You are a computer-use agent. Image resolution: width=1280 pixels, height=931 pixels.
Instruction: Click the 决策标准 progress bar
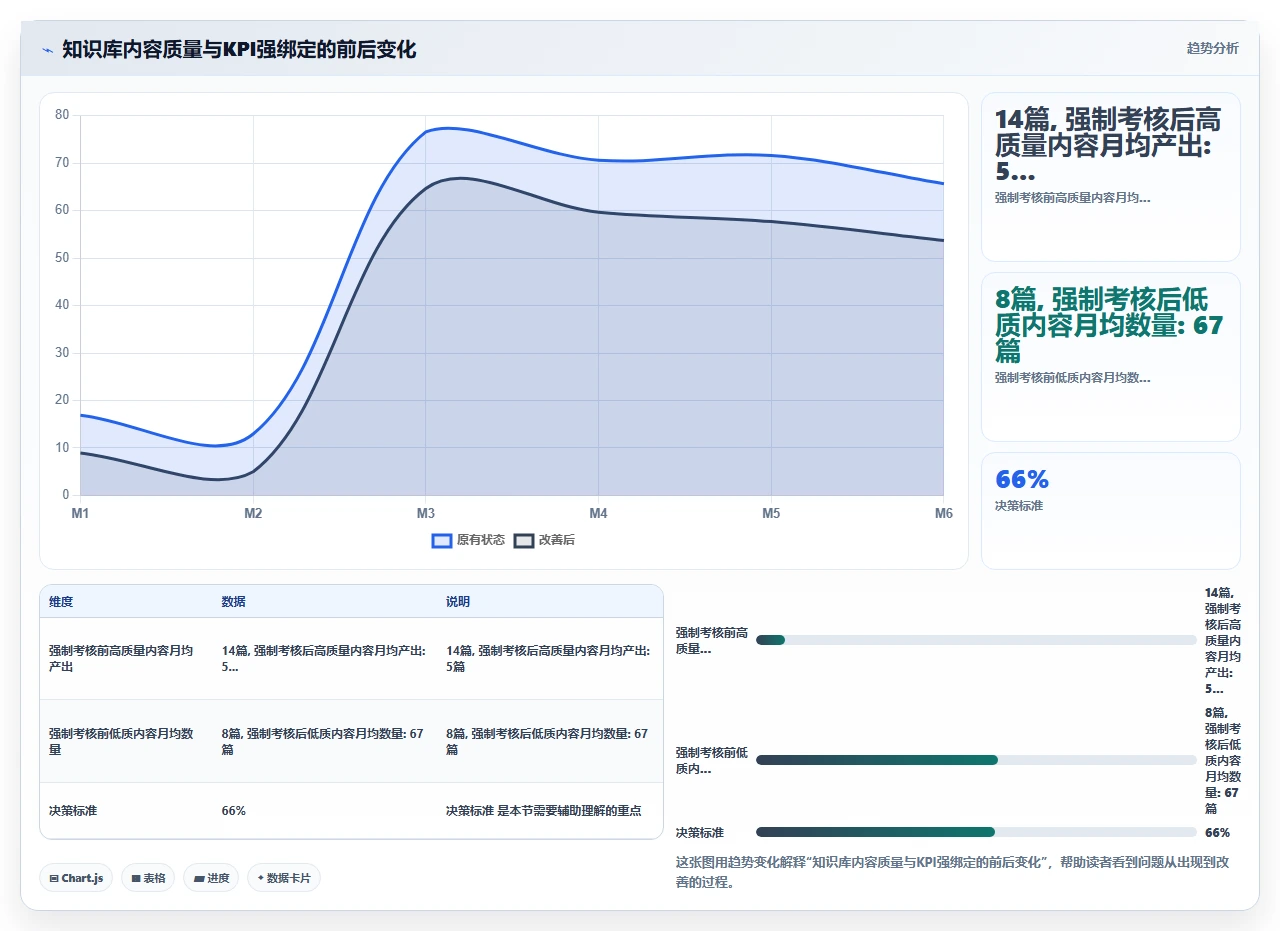pyautogui.click(x=976, y=832)
